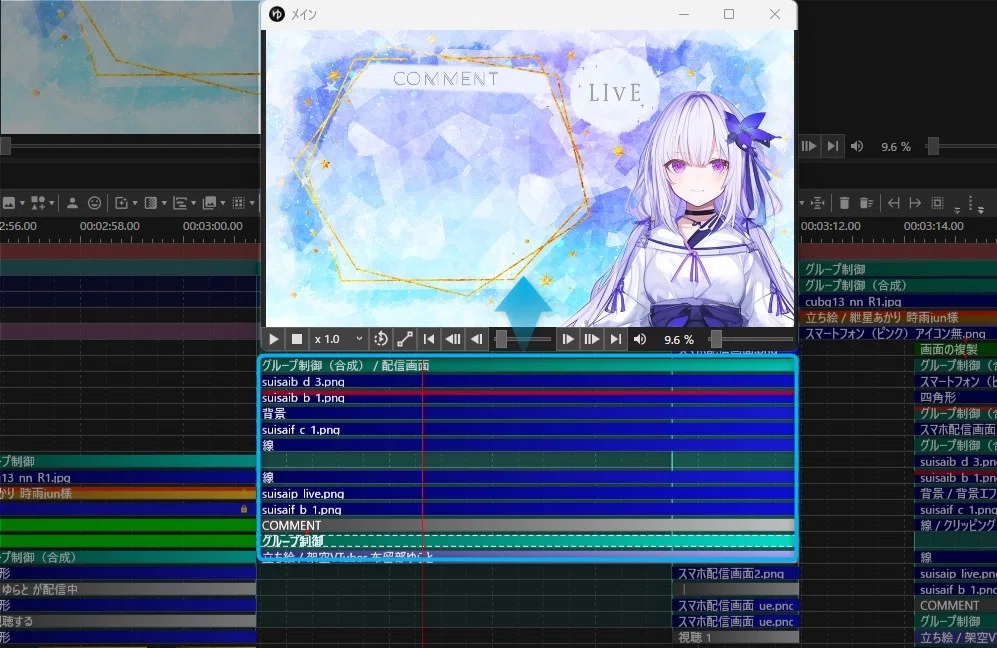Click skip-to-end button in the main window behind
The width and height of the screenshot is (997, 648).
[832, 146]
